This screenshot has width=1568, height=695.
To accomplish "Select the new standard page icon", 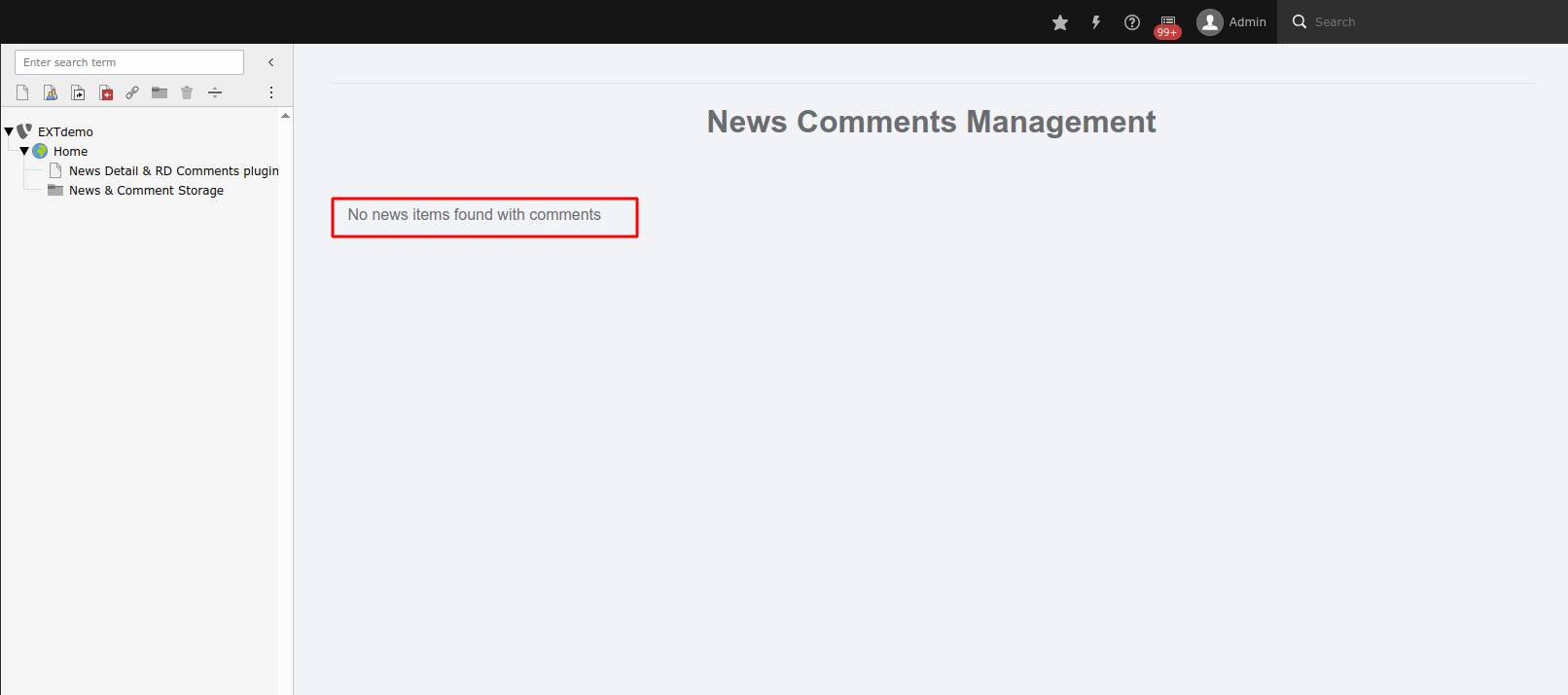I will point(22,92).
